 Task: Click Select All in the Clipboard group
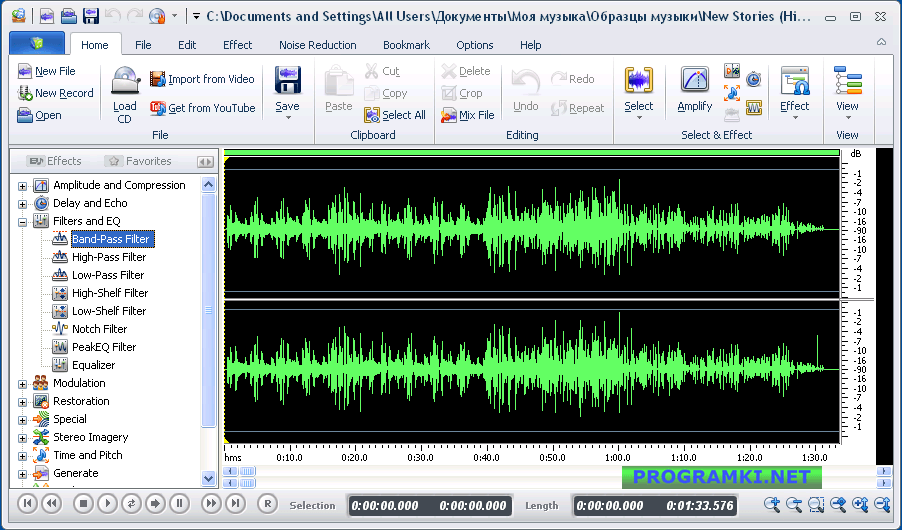(395, 115)
